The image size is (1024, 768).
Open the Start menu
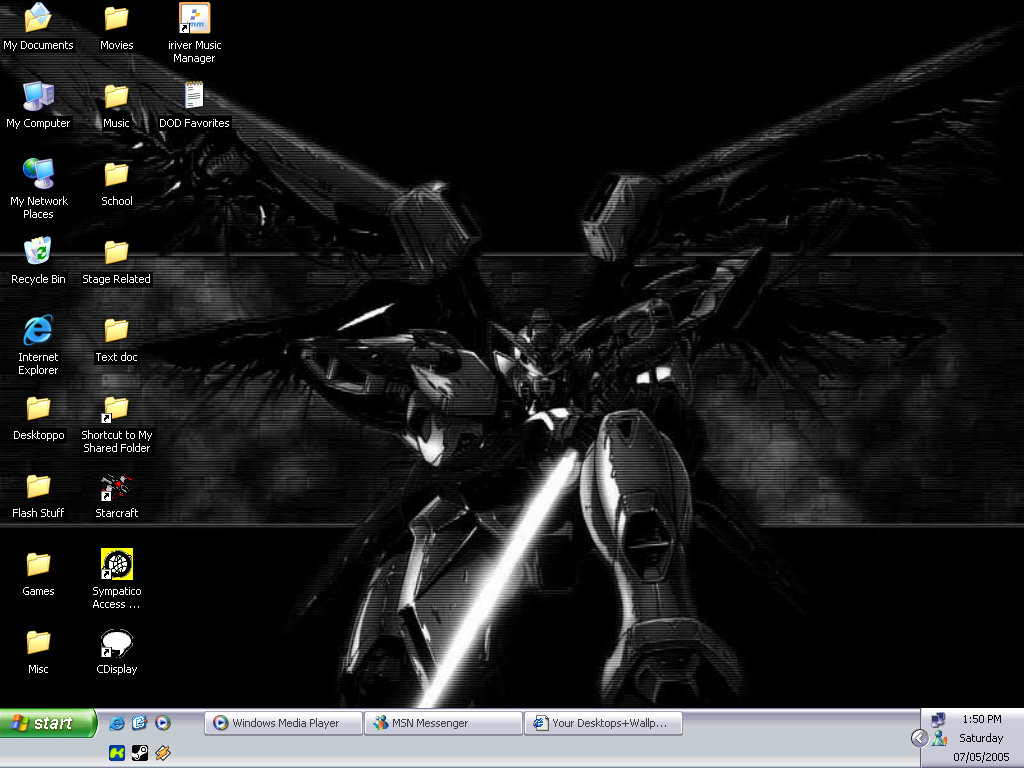48,723
